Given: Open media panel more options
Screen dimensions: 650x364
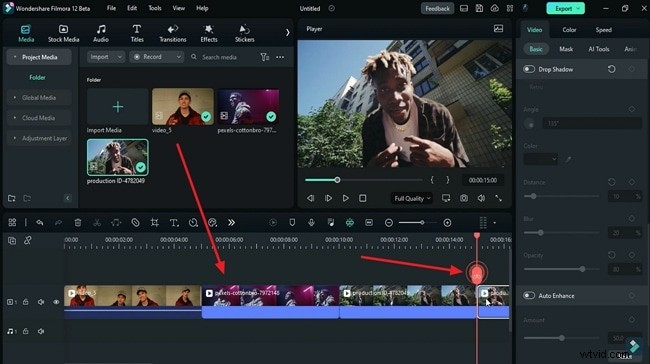Looking at the screenshot, I should click(x=280, y=57).
